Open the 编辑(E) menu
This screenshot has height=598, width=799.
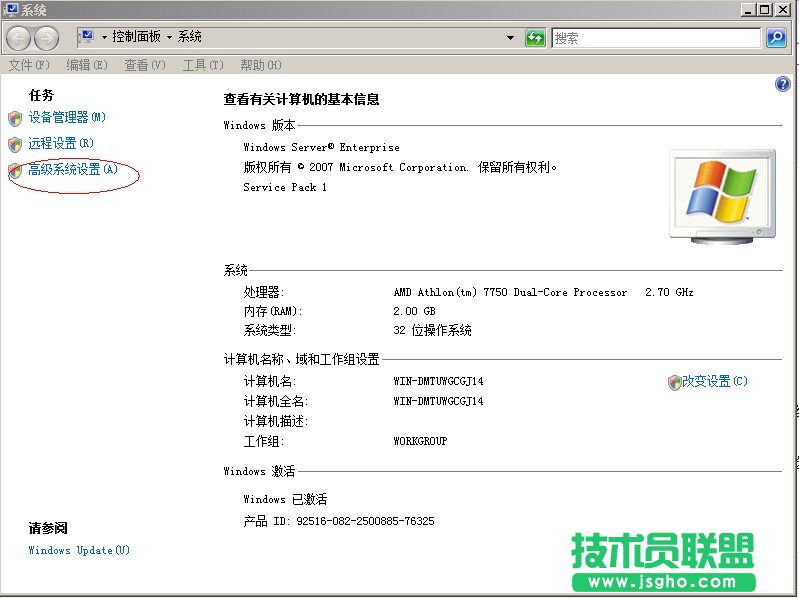coord(87,65)
